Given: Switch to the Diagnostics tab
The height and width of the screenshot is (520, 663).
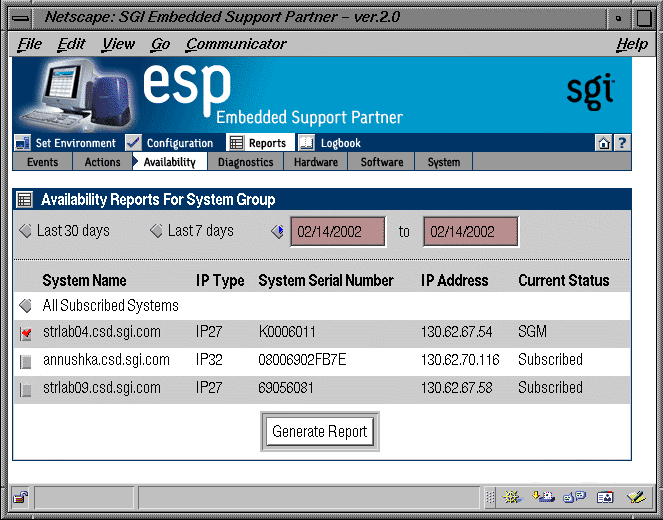Looking at the screenshot, I should (246, 162).
